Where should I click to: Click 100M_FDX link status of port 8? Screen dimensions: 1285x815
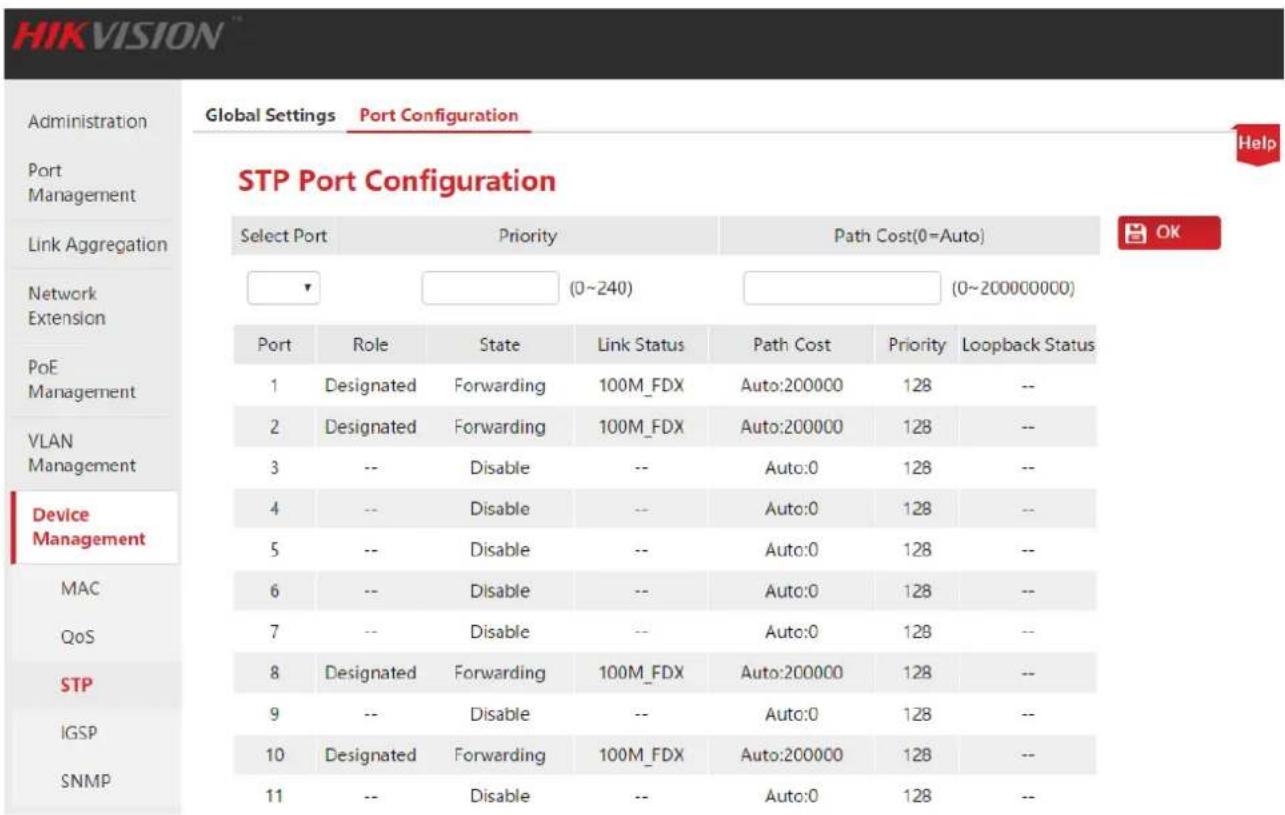[x=641, y=673]
